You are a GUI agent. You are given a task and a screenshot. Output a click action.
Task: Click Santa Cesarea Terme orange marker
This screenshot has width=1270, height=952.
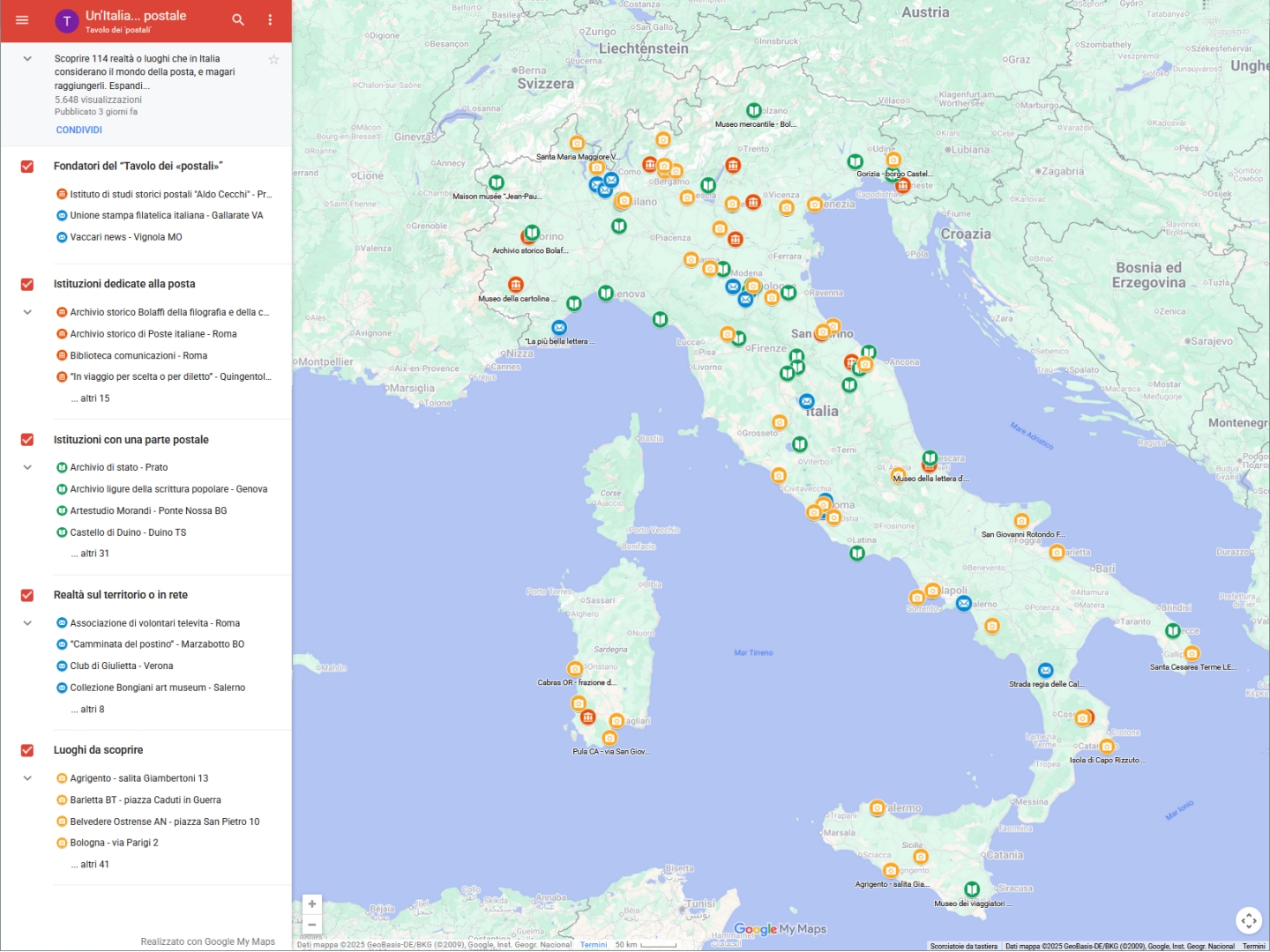coord(1192,653)
